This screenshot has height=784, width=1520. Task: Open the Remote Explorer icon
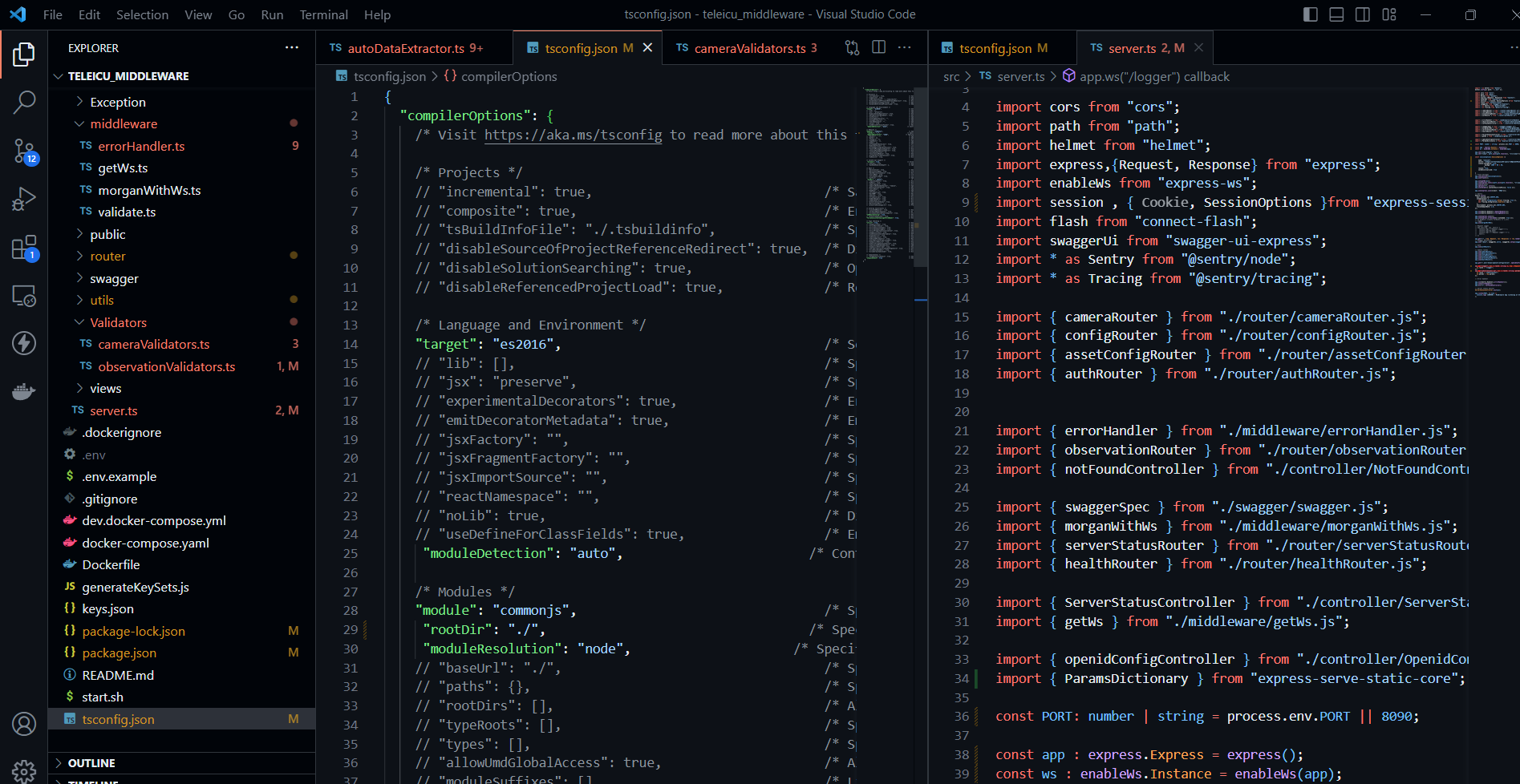point(24,296)
